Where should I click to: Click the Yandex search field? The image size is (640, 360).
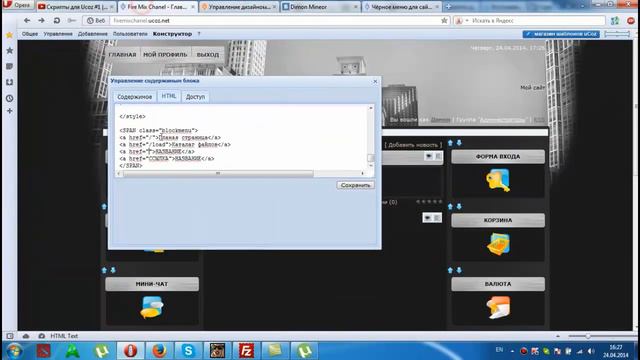pyautogui.click(x=537, y=20)
